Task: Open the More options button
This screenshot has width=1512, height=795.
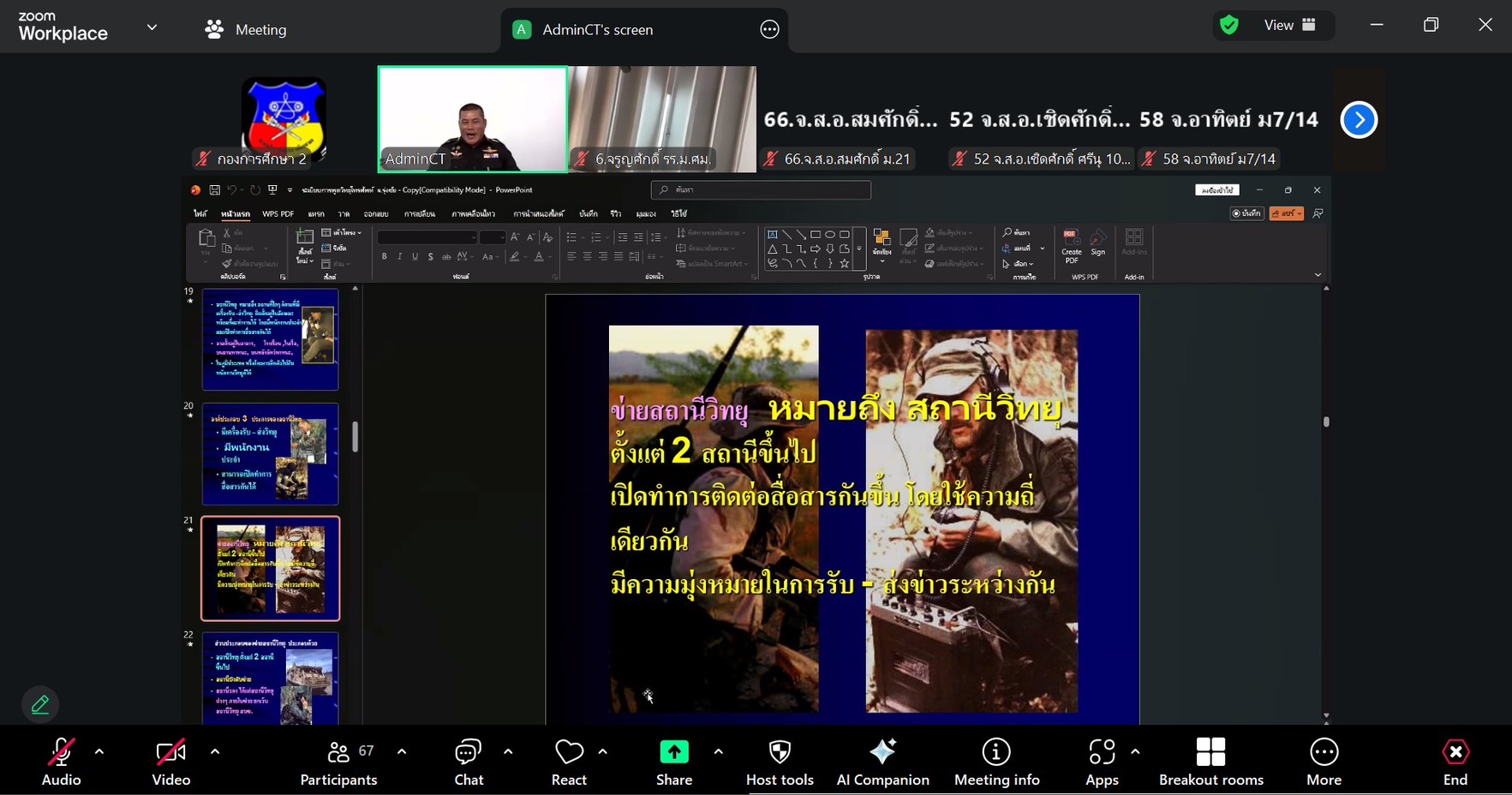Action: click(x=1324, y=762)
